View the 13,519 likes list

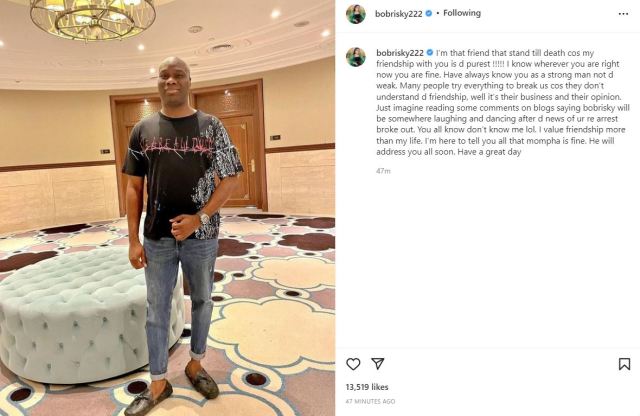367,387
